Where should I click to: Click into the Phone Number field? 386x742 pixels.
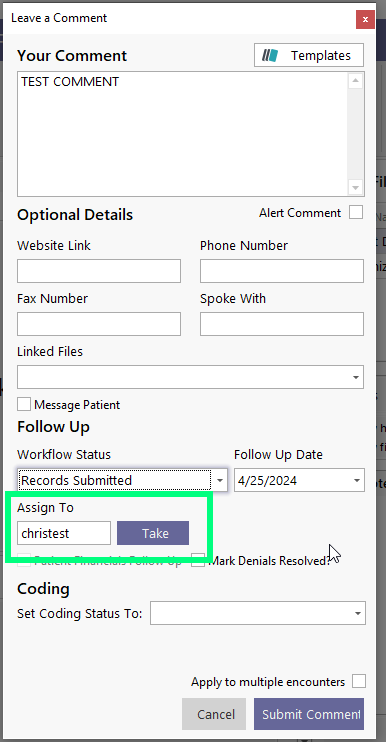[282, 271]
